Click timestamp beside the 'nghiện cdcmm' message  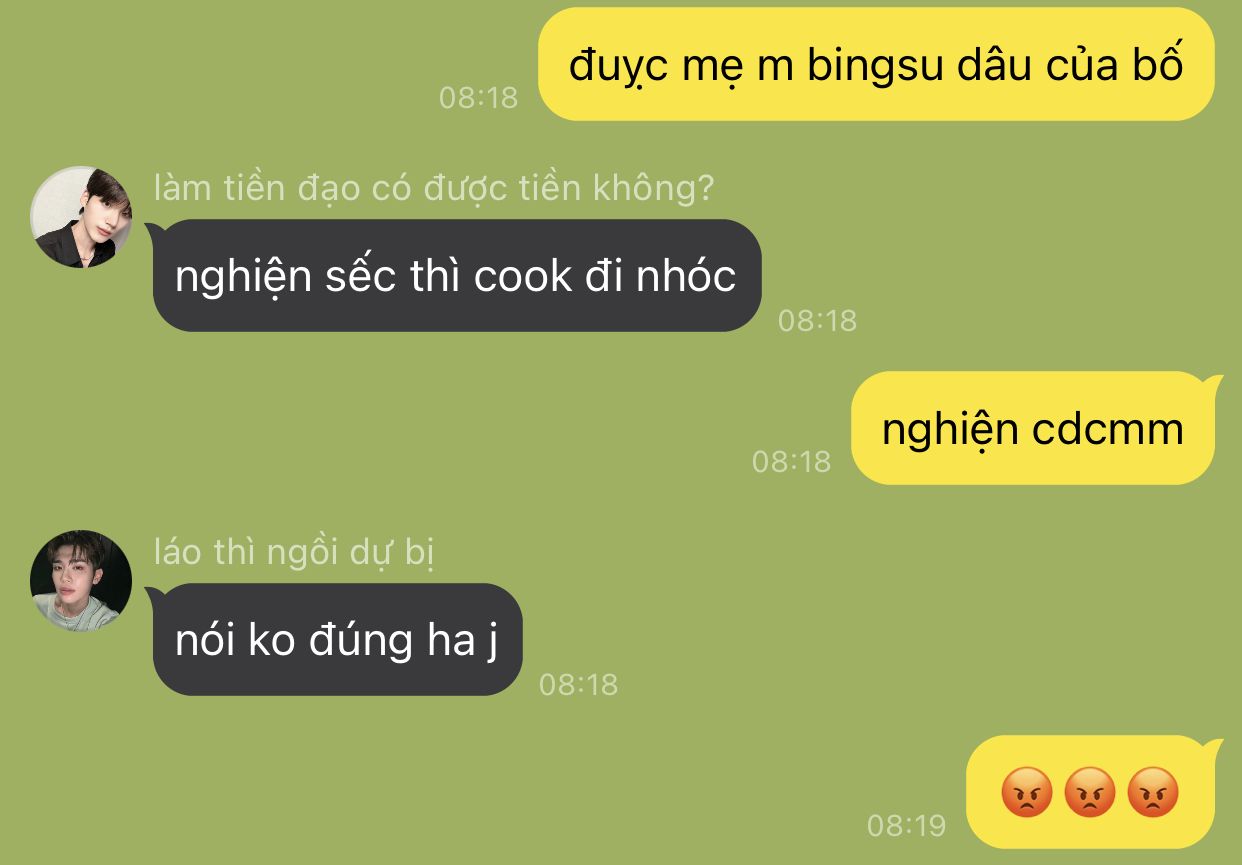(792, 461)
